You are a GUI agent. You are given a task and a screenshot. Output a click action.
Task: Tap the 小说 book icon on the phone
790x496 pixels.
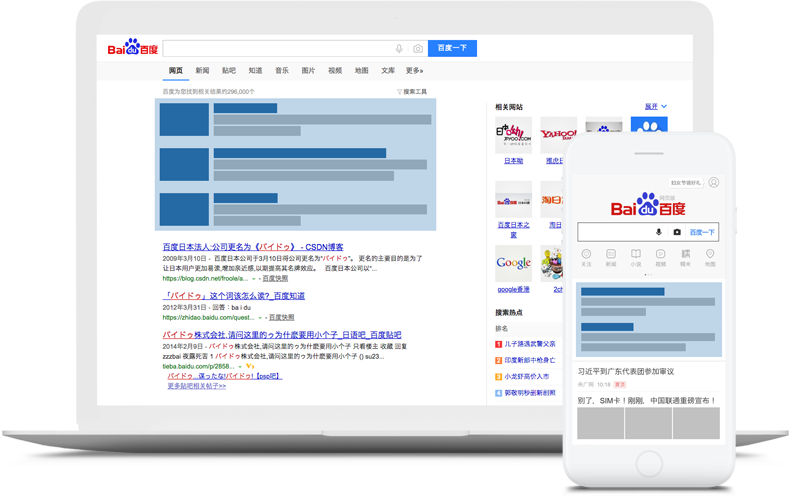636,254
